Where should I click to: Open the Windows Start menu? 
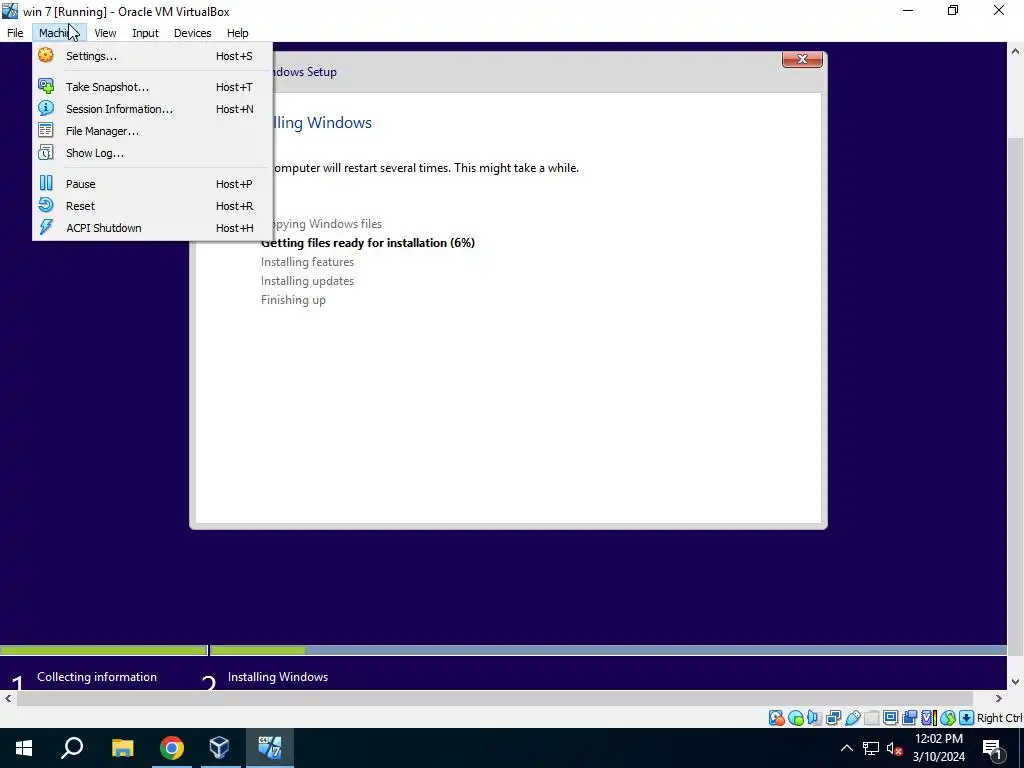(x=24, y=748)
